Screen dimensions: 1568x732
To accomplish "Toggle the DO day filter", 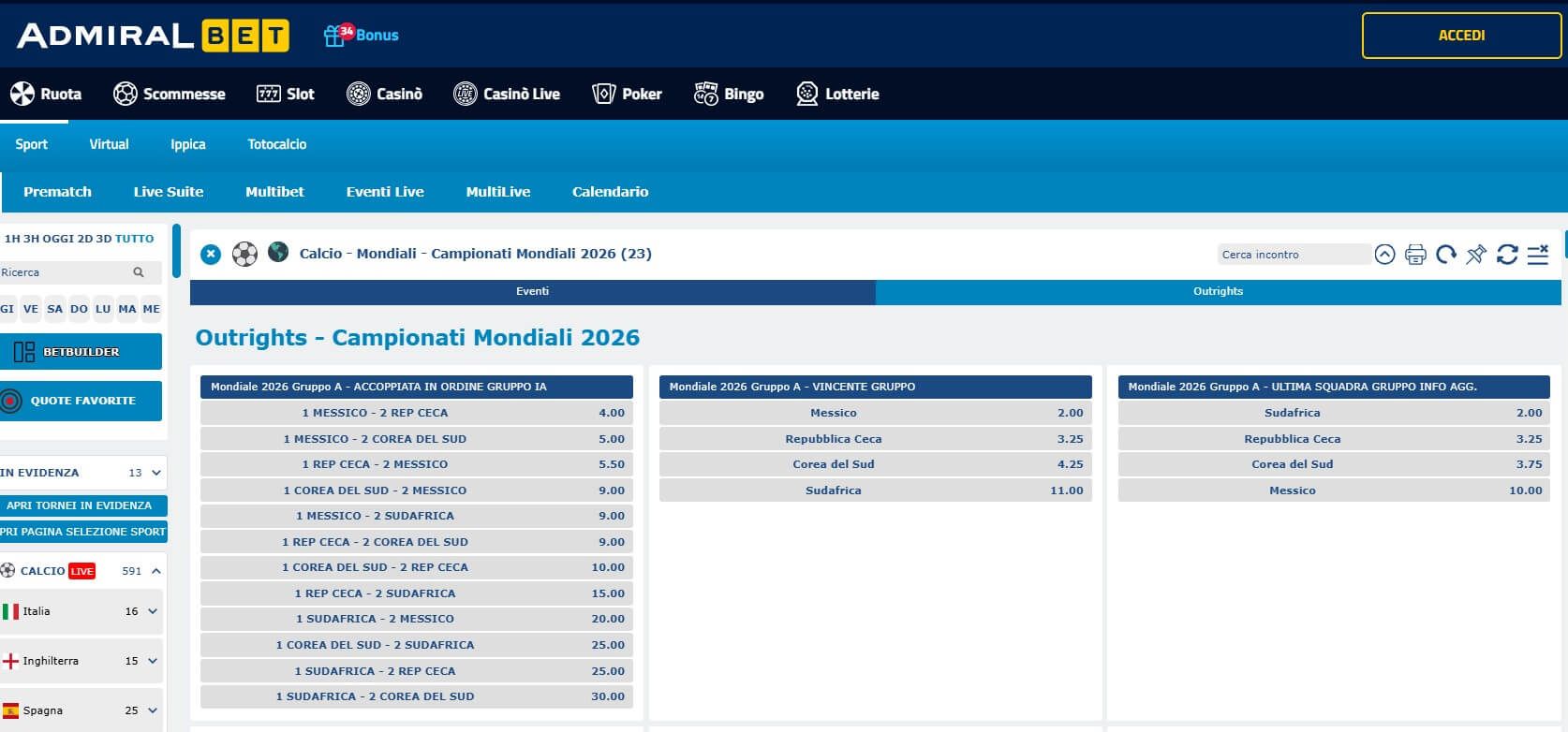I will (79, 309).
